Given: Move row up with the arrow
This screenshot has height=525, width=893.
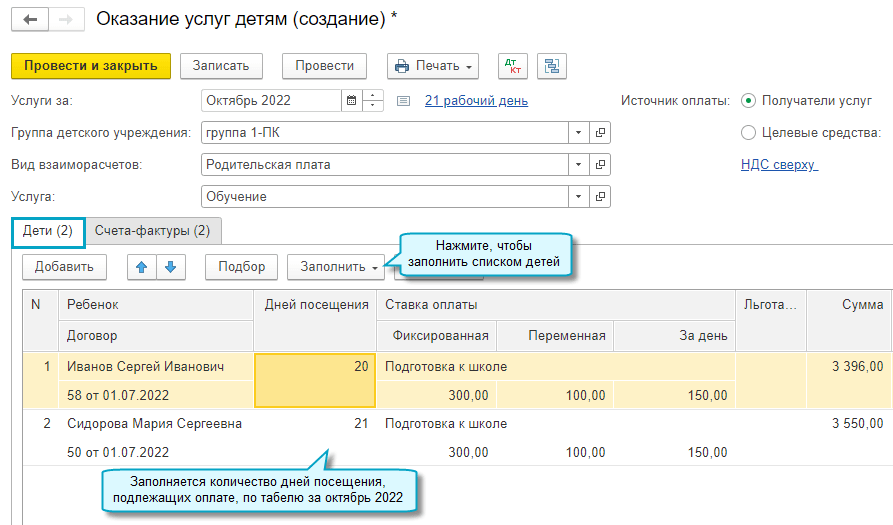Looking at the screenshot, I should 142,267.
